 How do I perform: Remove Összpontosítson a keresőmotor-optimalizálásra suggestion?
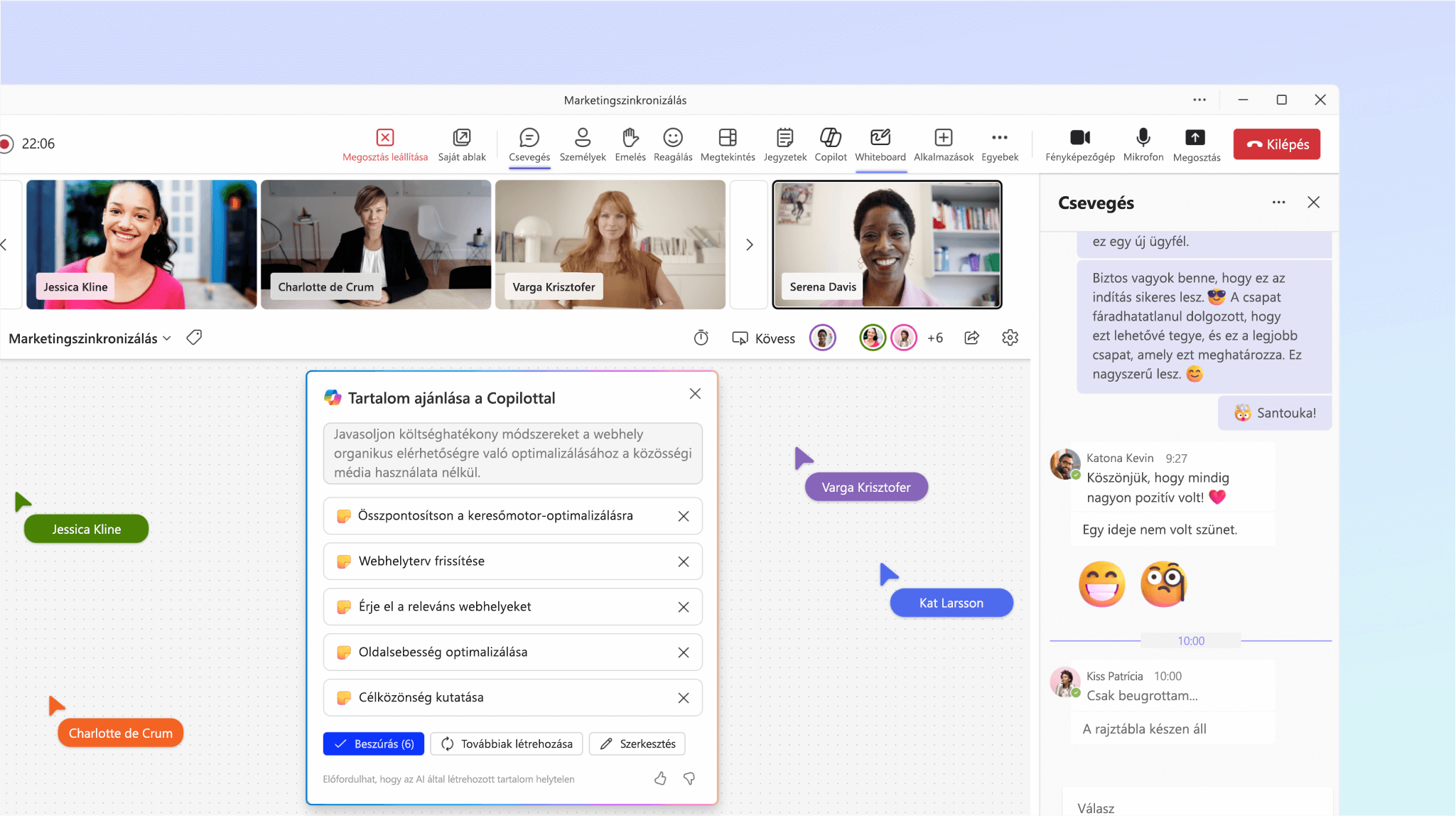(683, 515)
